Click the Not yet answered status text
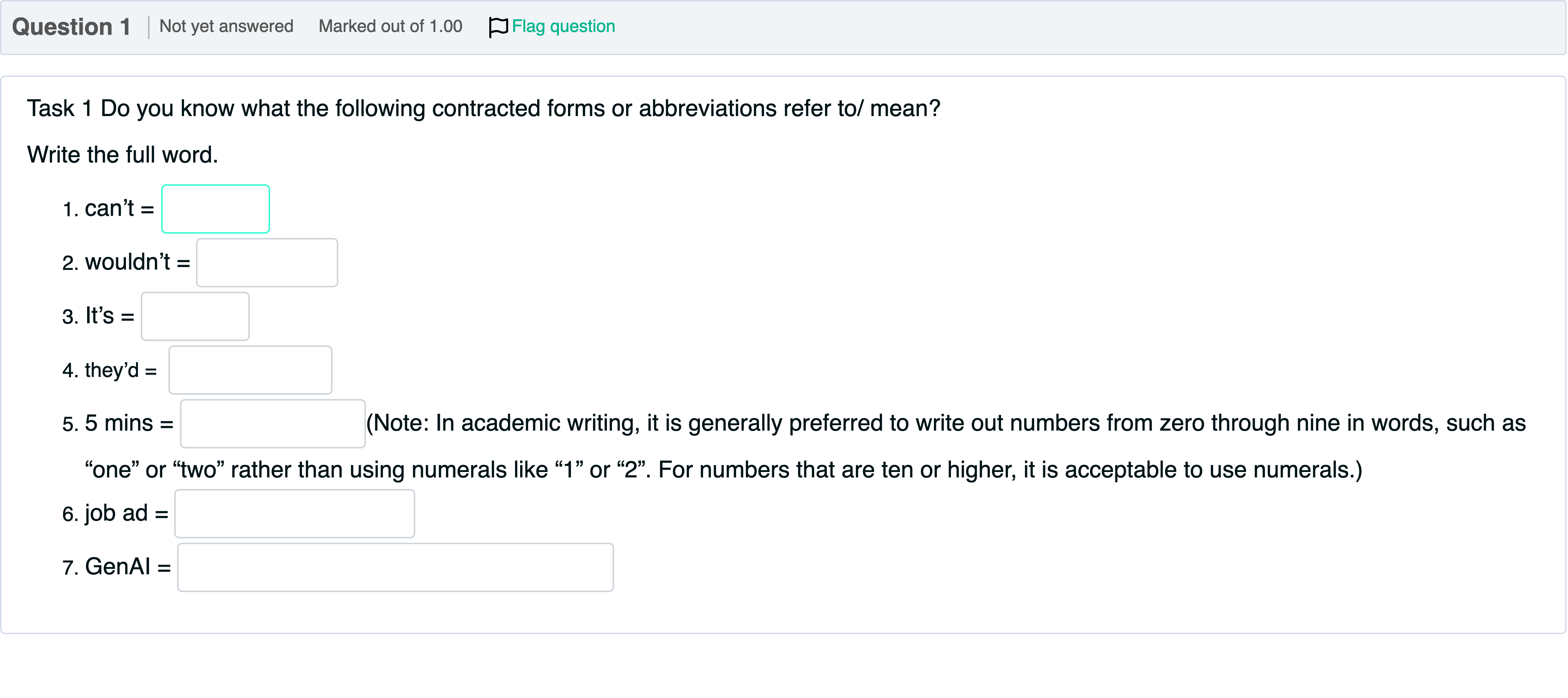 [x=226, y=27]
